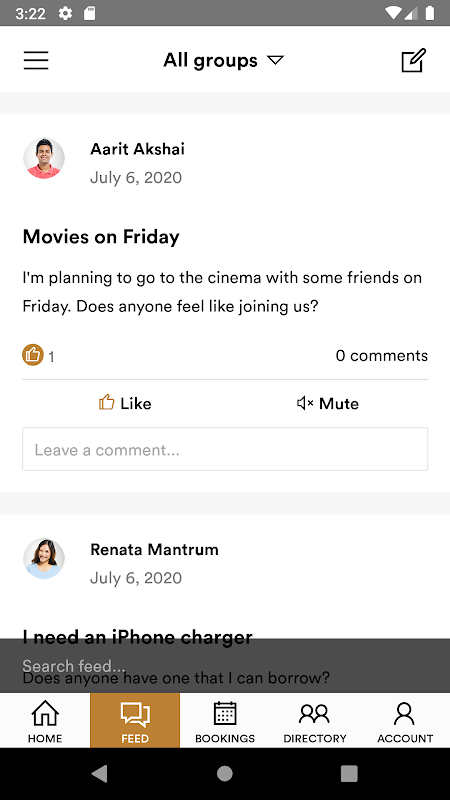Go to the Home tab

pos(45,720)
